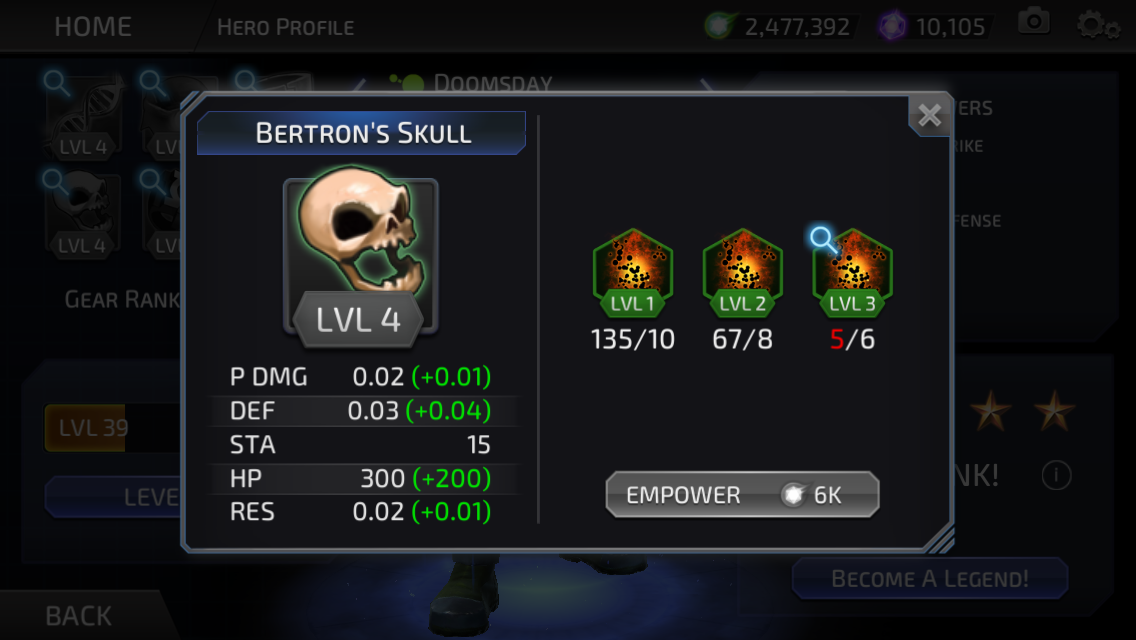Select the LVL 1 shard hexagon icon
1136x640 pixels.
point(632,273)
